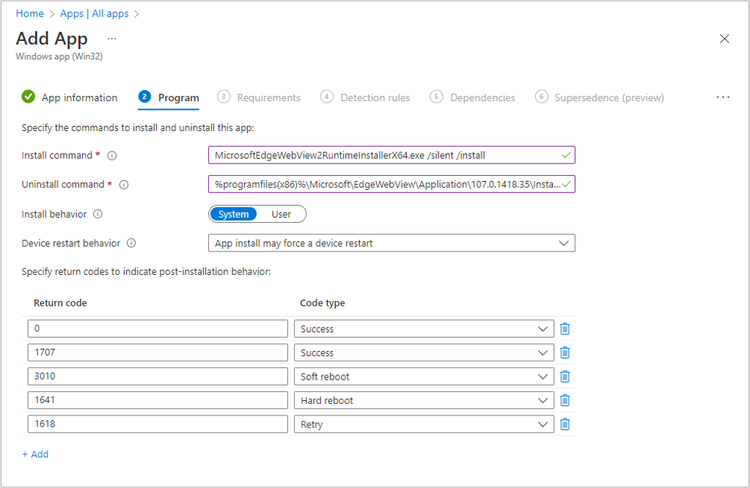Set install behavior to System
750x488 pixels.
pyautogui.click(x=233, y=214)
